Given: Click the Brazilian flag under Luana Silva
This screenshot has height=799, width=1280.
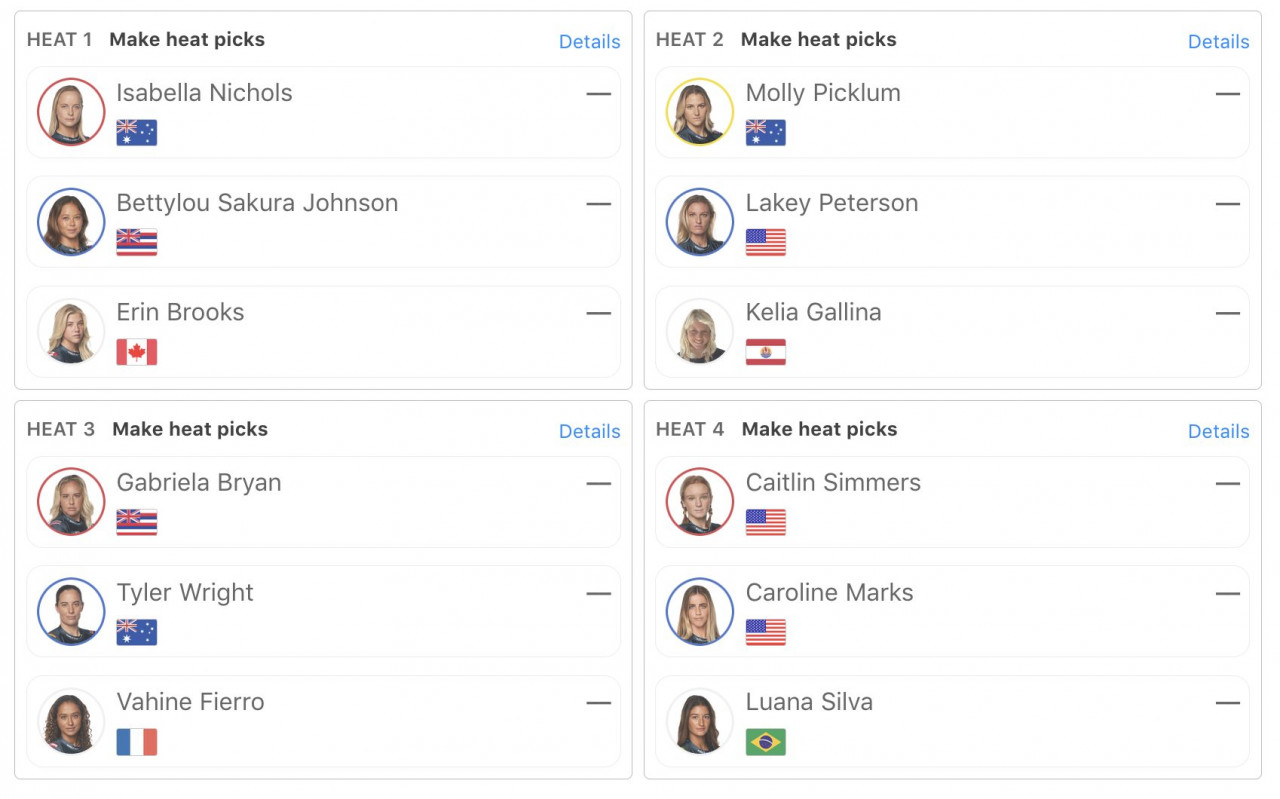Looking at the screenshot, I should [766, 742].
